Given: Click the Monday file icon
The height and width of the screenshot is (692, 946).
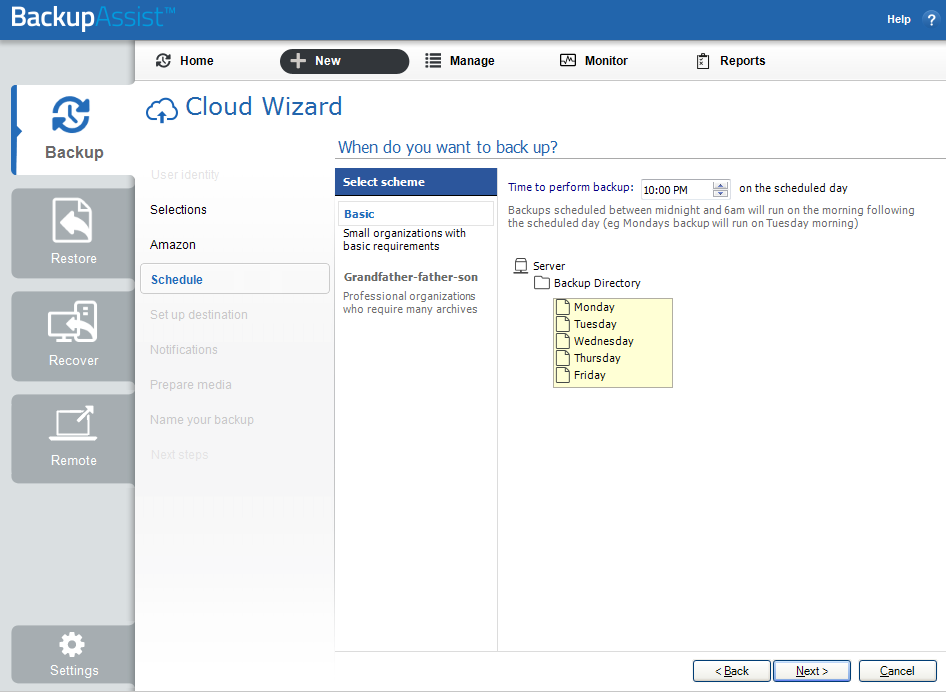Looking at the screenshot, I should click(x=563, y=306).
